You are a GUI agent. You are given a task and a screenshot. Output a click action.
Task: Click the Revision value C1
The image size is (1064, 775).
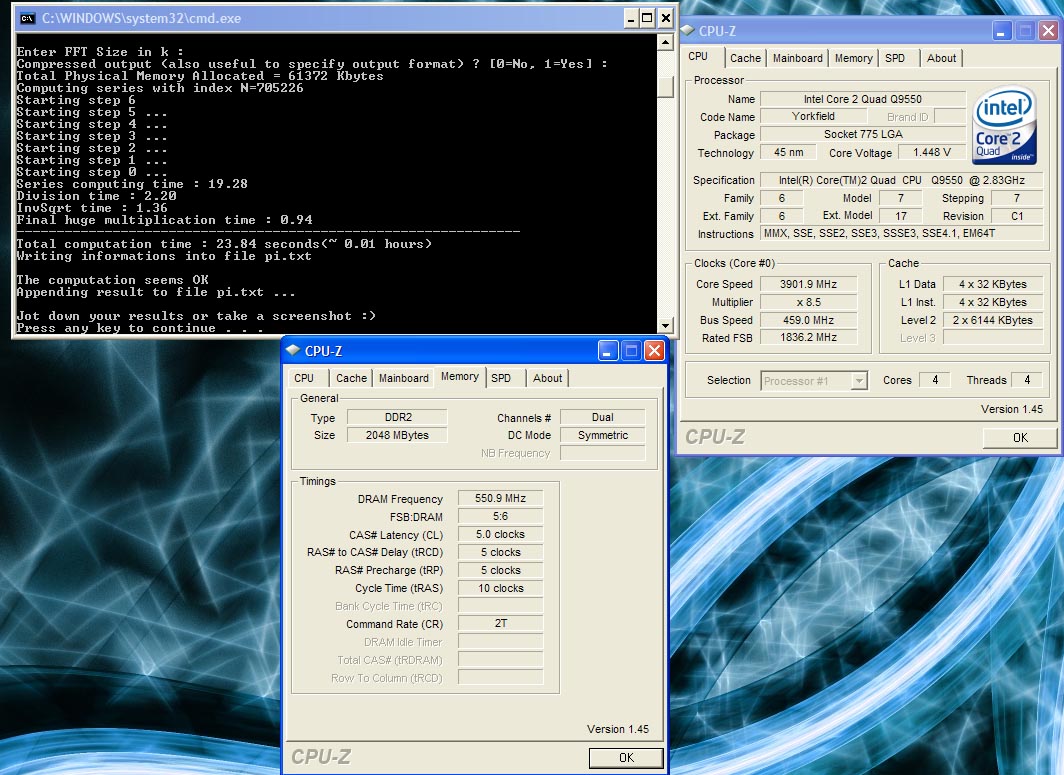click(x=1016, y=216)
